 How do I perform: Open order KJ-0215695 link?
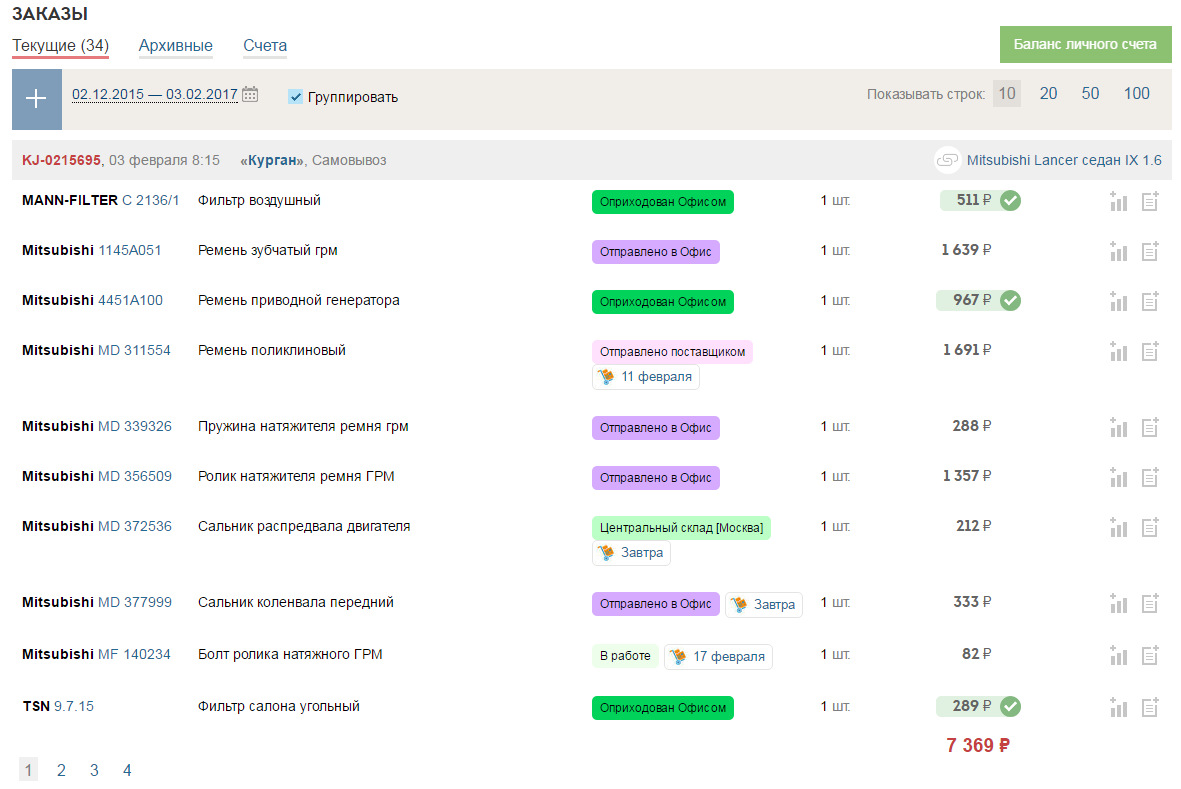point(61,160)
